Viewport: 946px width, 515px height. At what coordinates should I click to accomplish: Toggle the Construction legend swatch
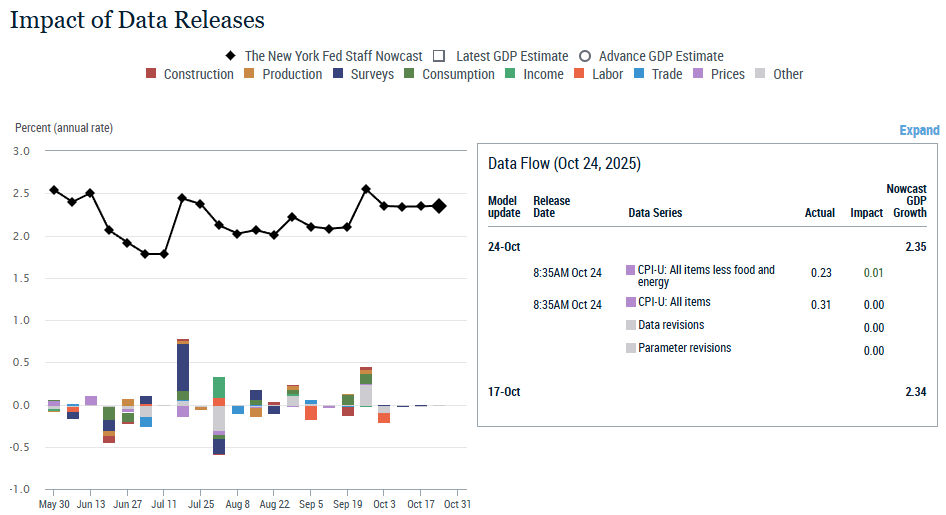point(151,74)
